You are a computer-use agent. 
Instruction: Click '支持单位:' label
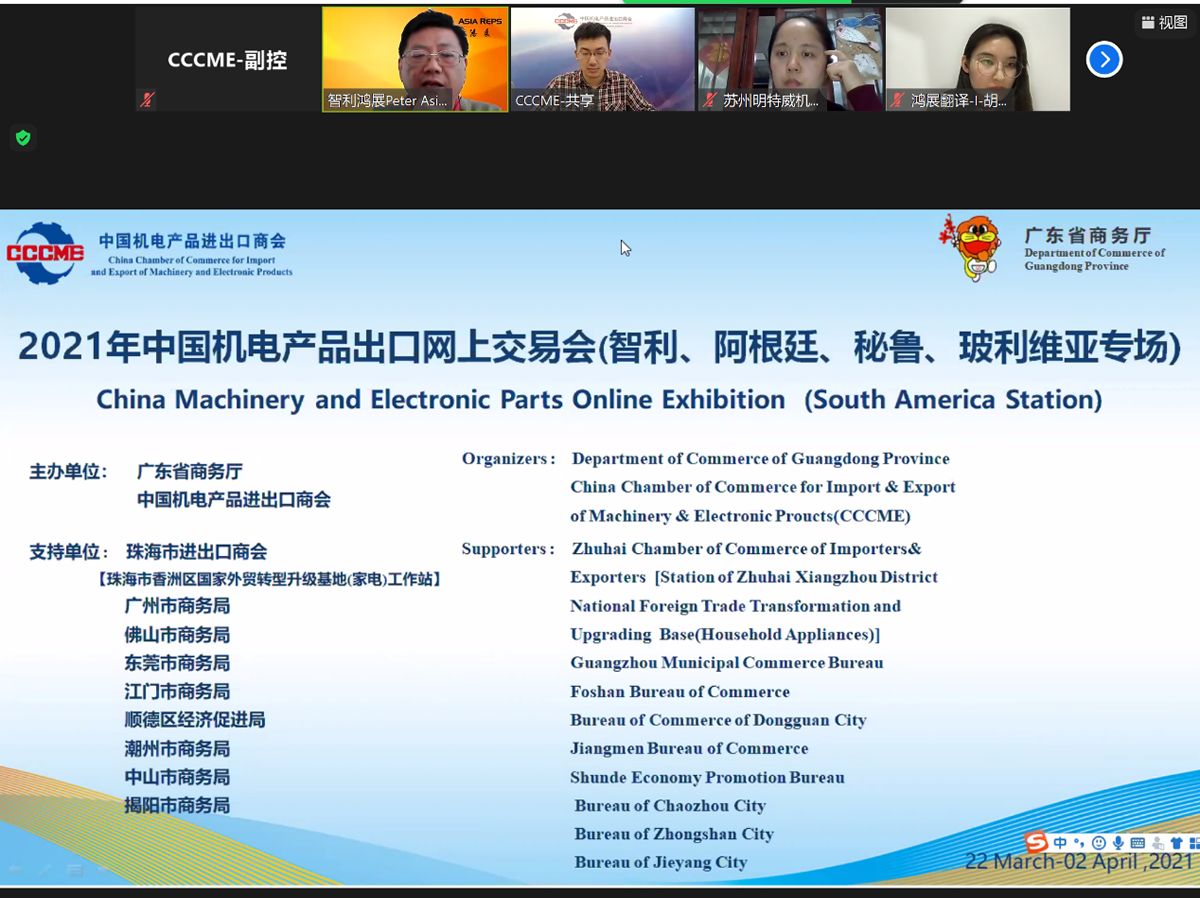[x=68, y=552]
